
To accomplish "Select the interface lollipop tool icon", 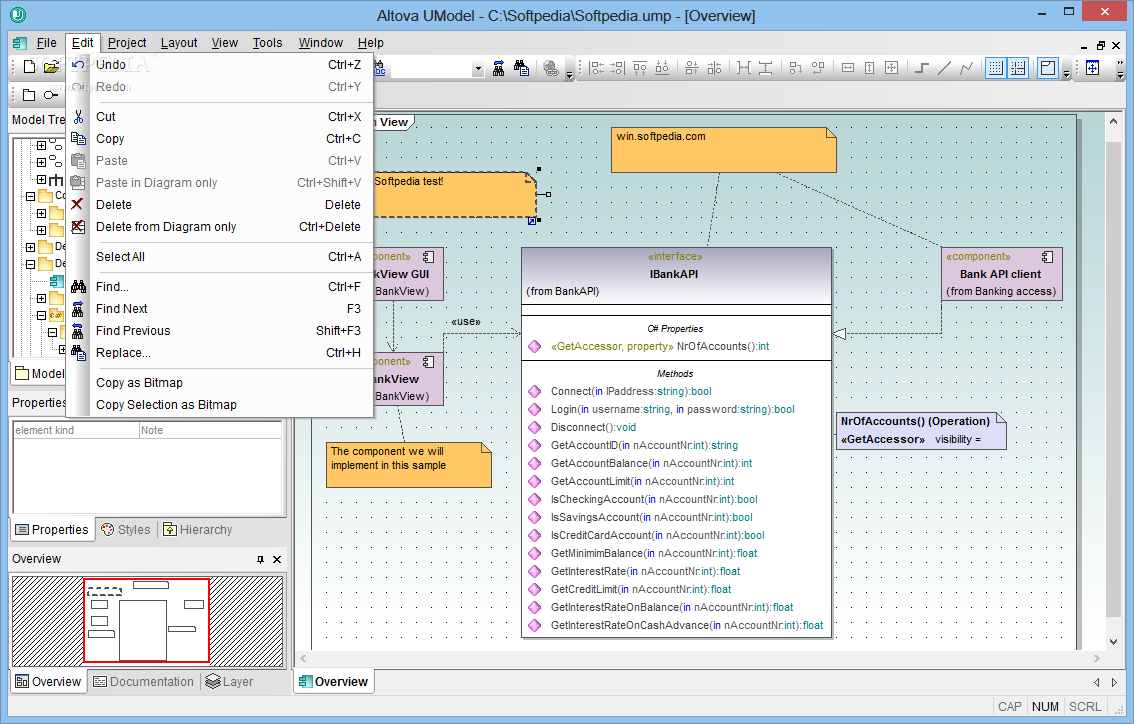I will click(51, 95).
